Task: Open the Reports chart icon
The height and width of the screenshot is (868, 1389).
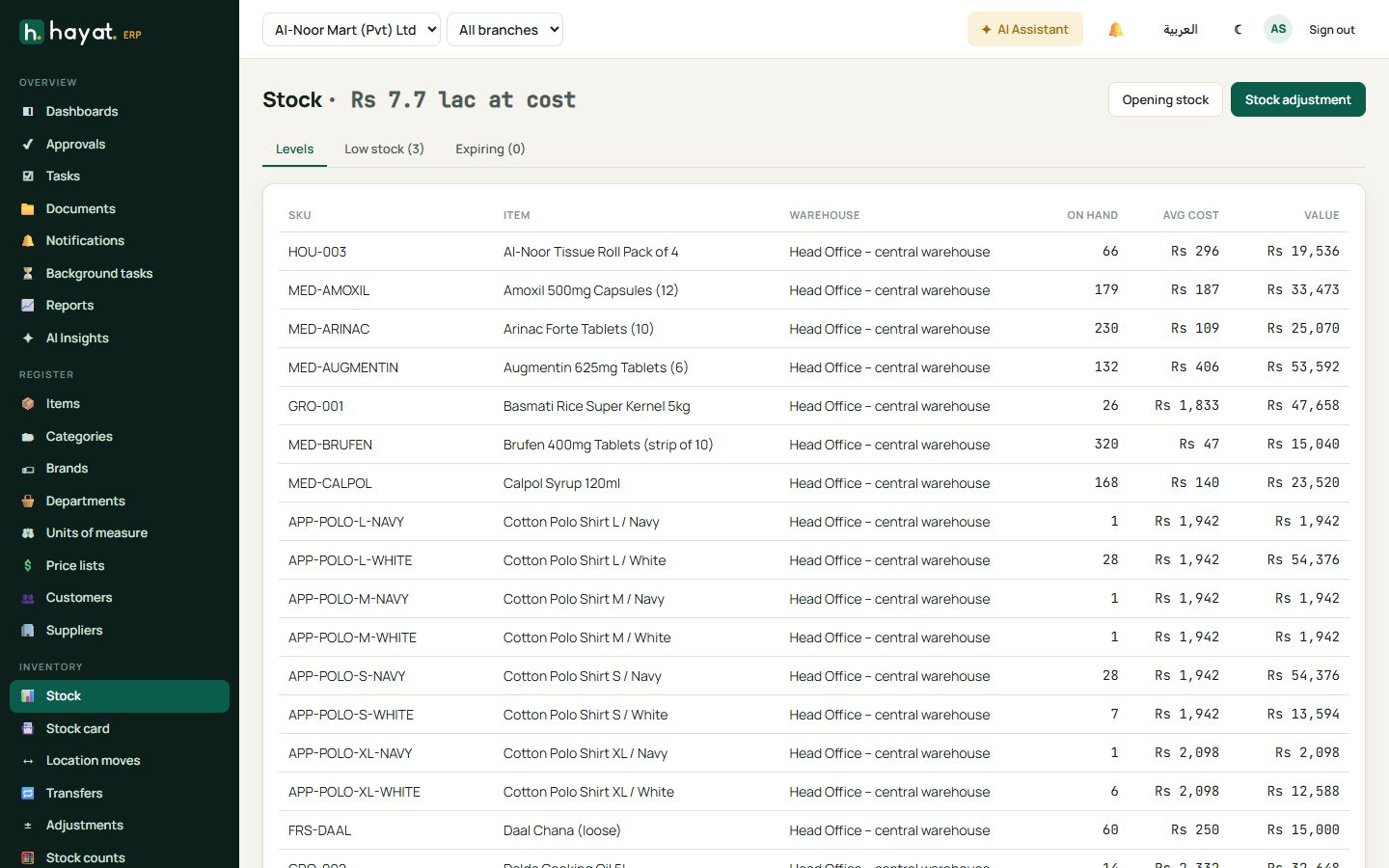Action: (28, 306)
